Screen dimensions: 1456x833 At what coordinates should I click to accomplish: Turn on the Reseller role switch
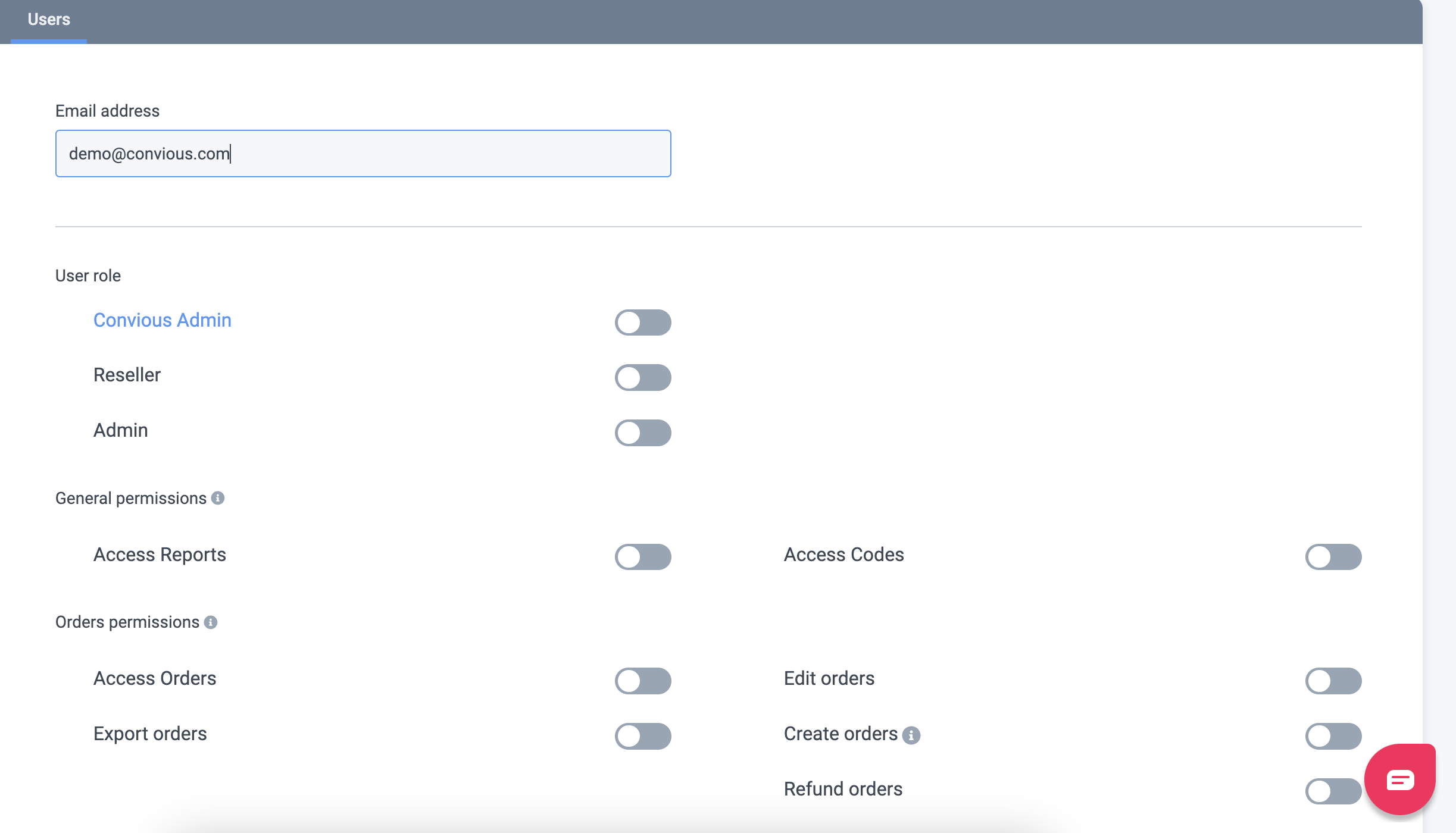(642, 377)
